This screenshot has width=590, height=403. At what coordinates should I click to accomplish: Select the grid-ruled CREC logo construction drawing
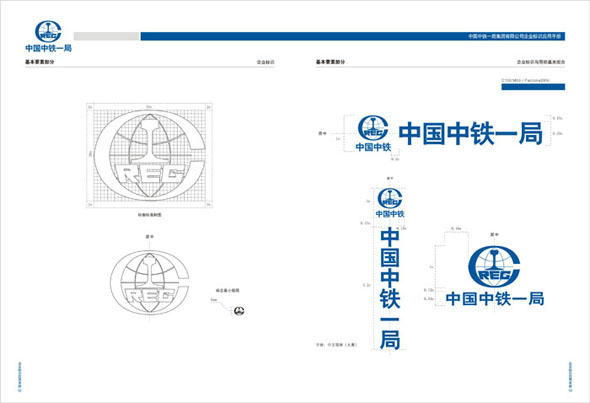[149, 155]
